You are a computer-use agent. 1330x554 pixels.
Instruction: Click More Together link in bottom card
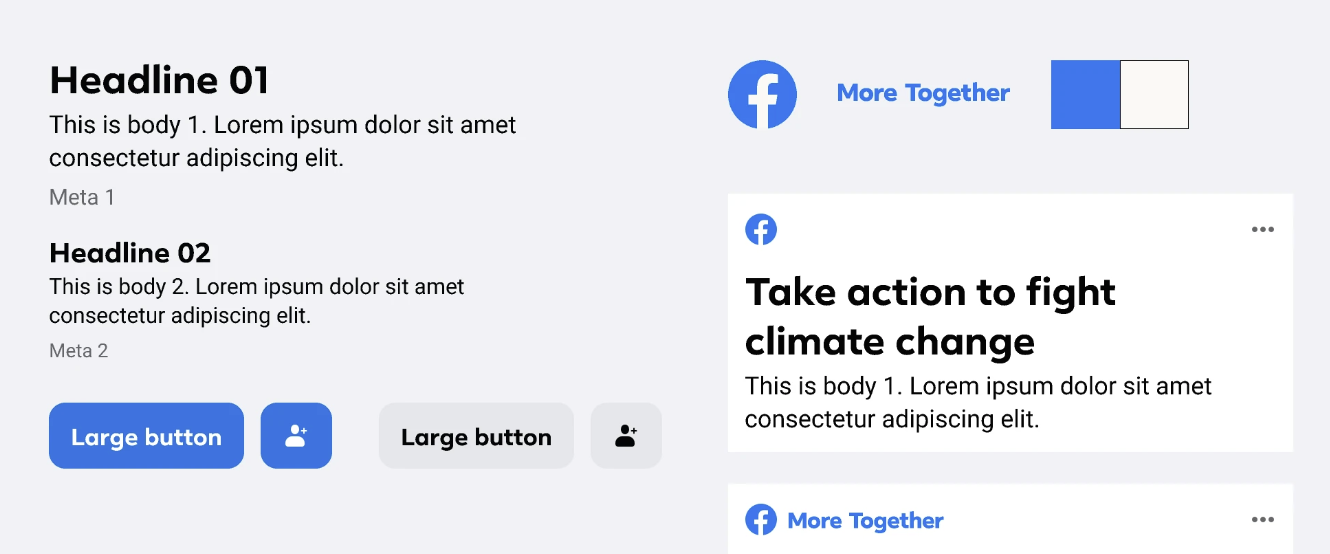coord(865,521)
